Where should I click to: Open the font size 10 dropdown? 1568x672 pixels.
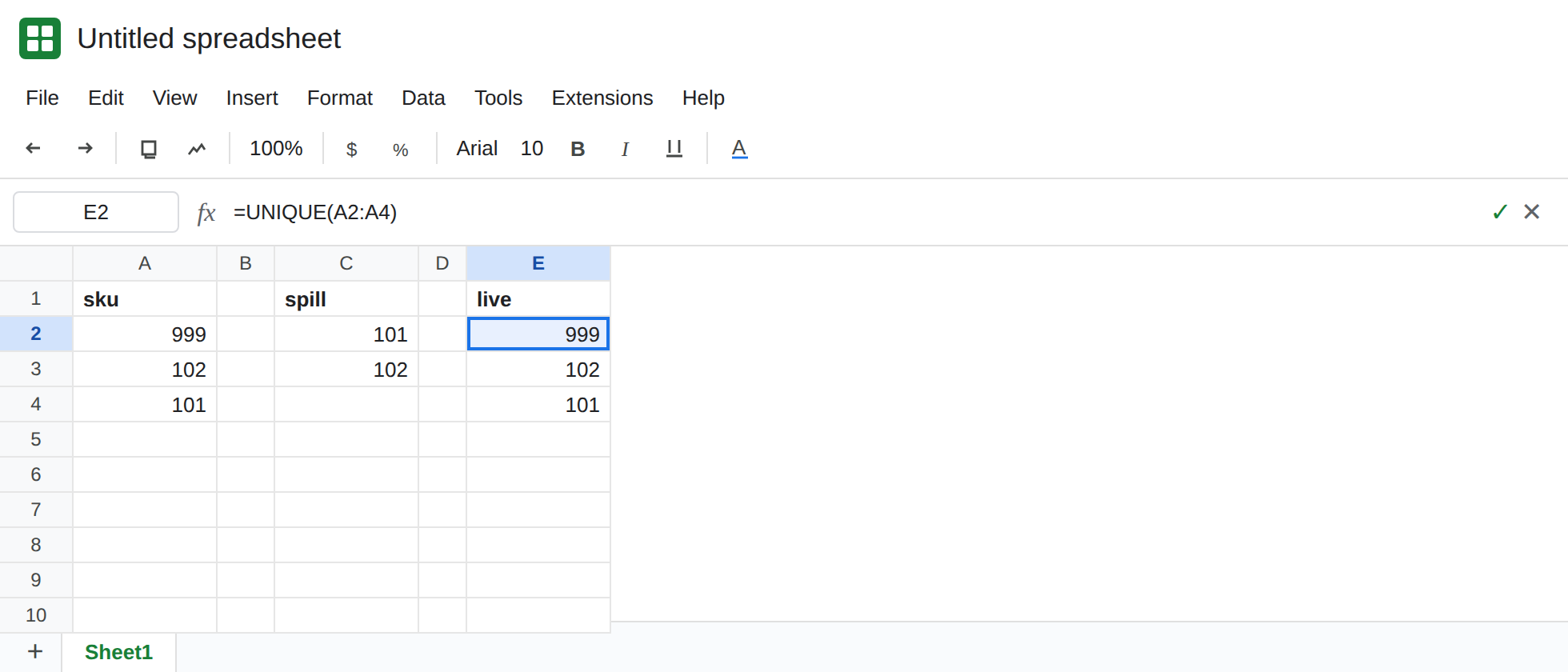tap(532, 149)
